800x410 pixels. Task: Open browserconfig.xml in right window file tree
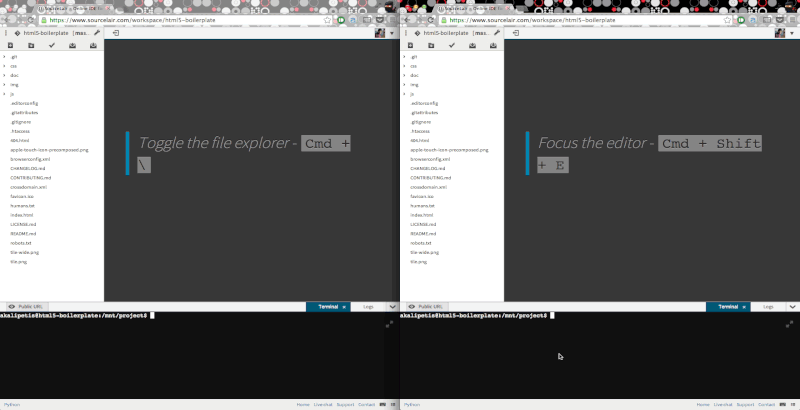[431, 159]
